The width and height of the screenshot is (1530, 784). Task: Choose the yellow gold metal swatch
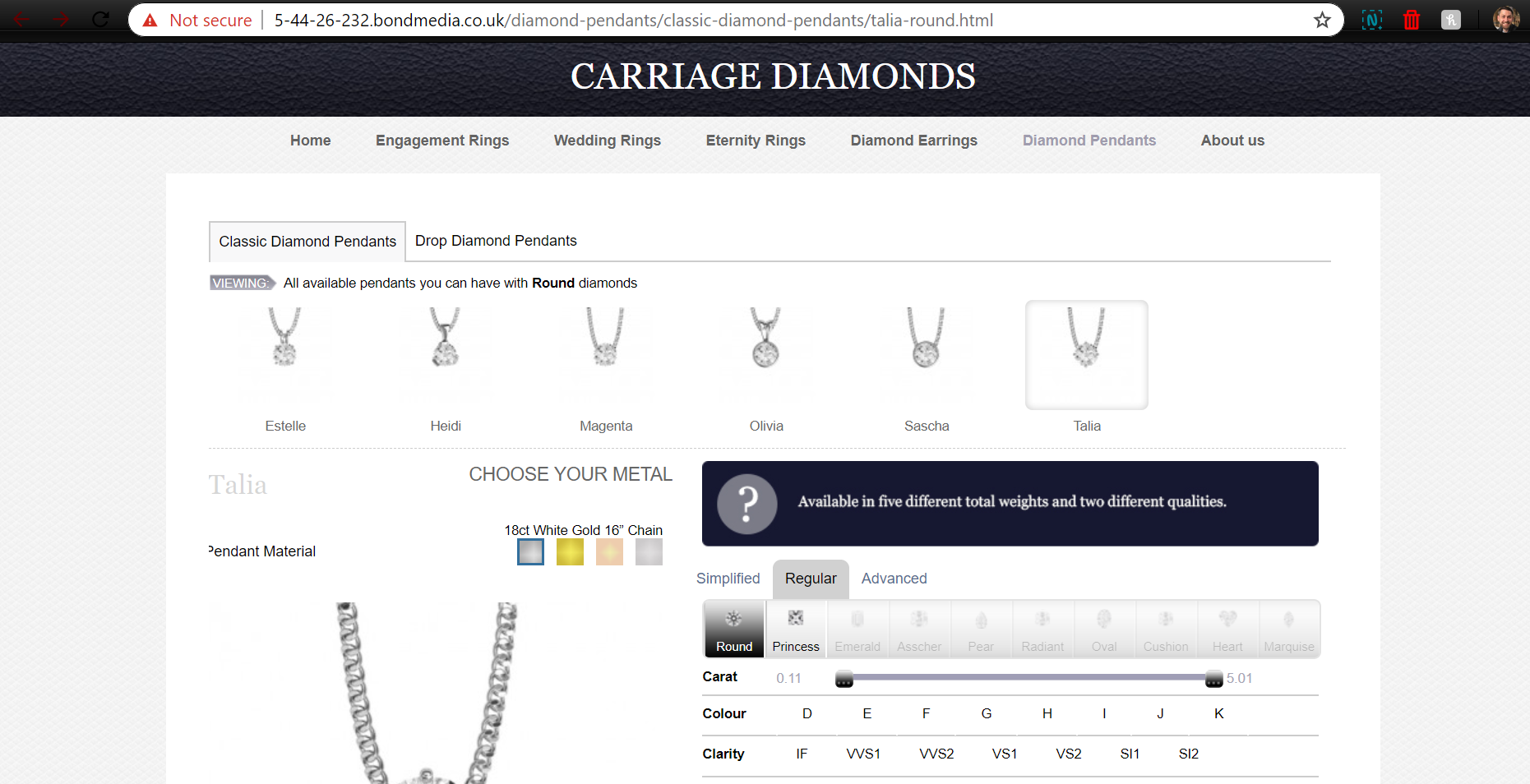(x=570, y=551)
